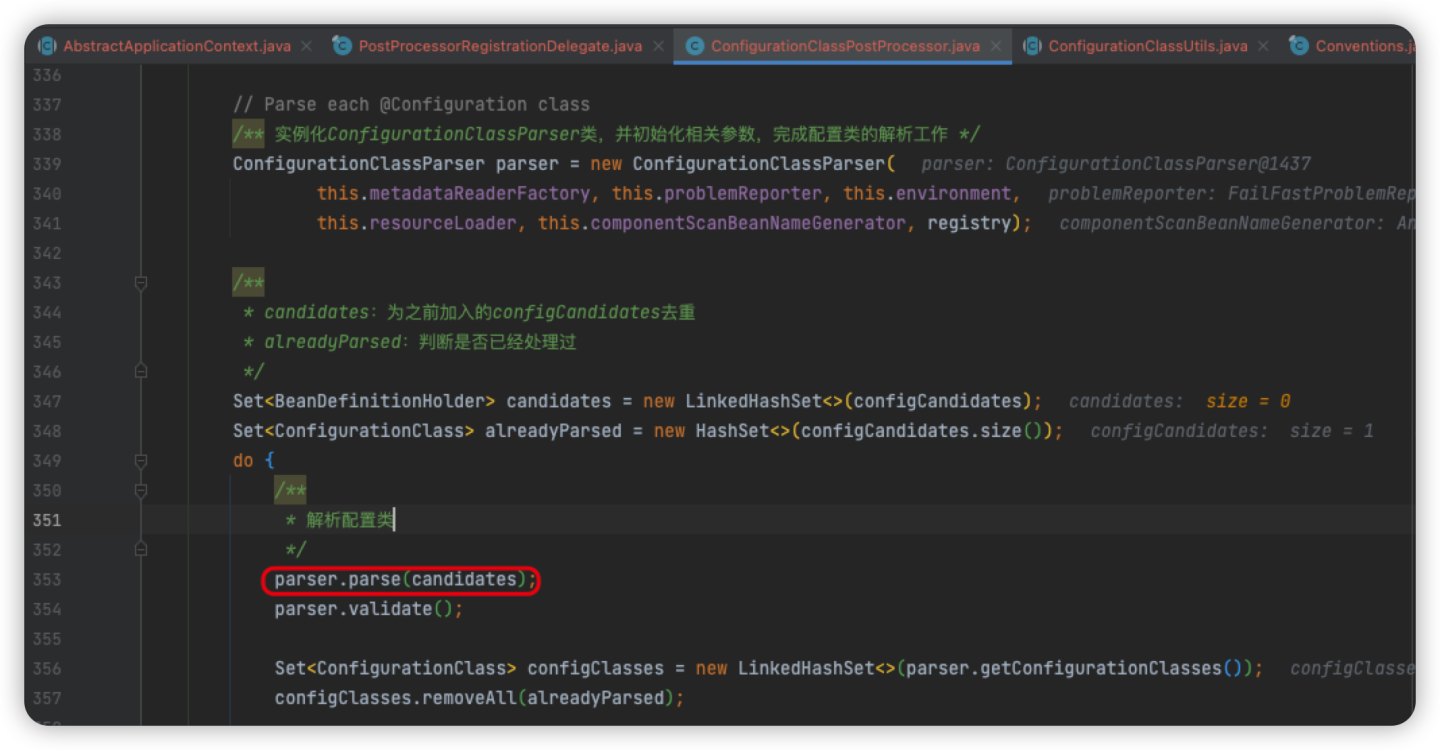Image resolution: width=1440 pixels, height=750 pixels.
Task: Click '// Parse each @Configuration class' comment
Action: point(411,105)
